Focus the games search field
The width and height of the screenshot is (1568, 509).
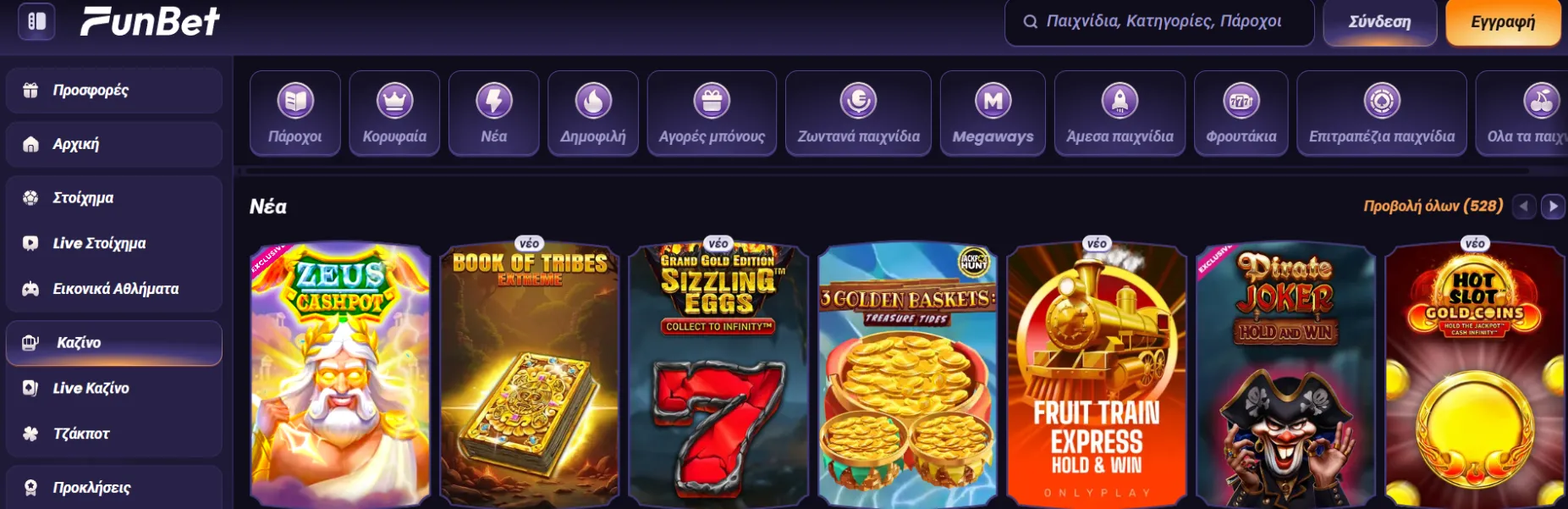click(x=1159, y=22)
